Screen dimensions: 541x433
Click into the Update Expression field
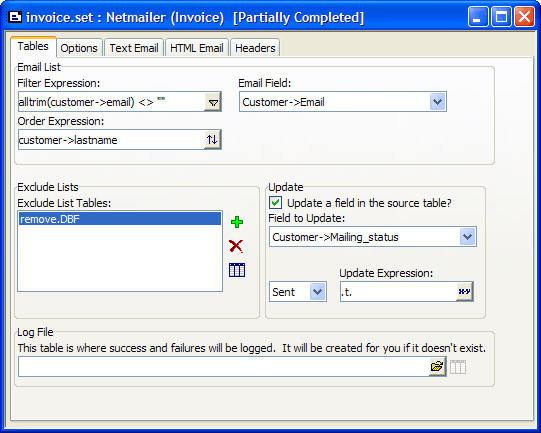pyautogui.click(x=398, y=292)
